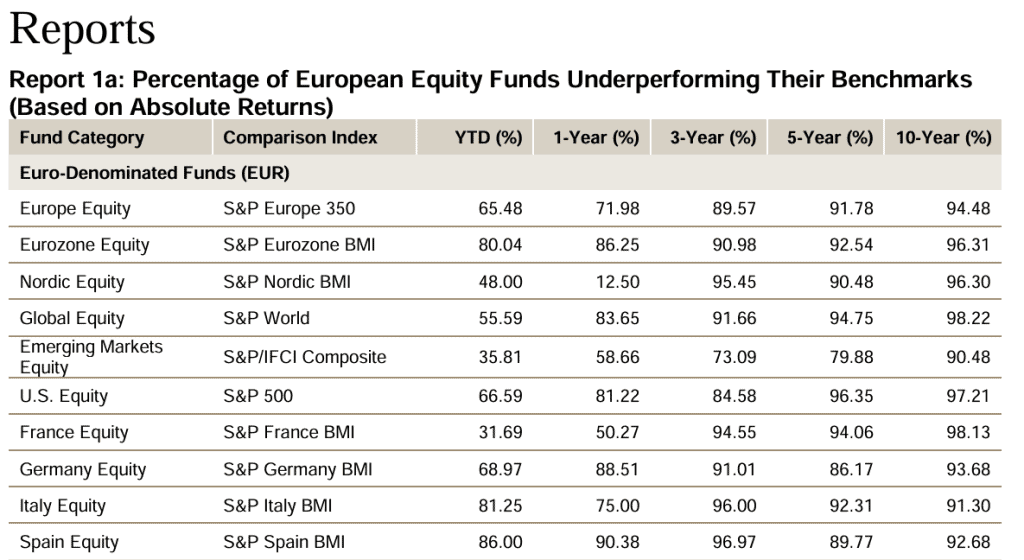Click the 1-Year (%) column header
The width and height of the screenshot is (1024, 560).
point(596,138)
